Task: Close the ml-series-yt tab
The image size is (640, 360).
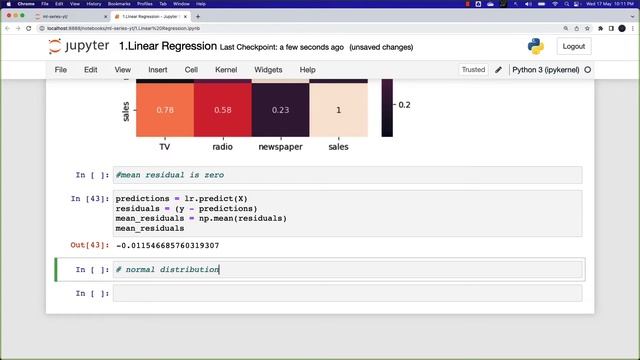Action: tap(106, 16)
